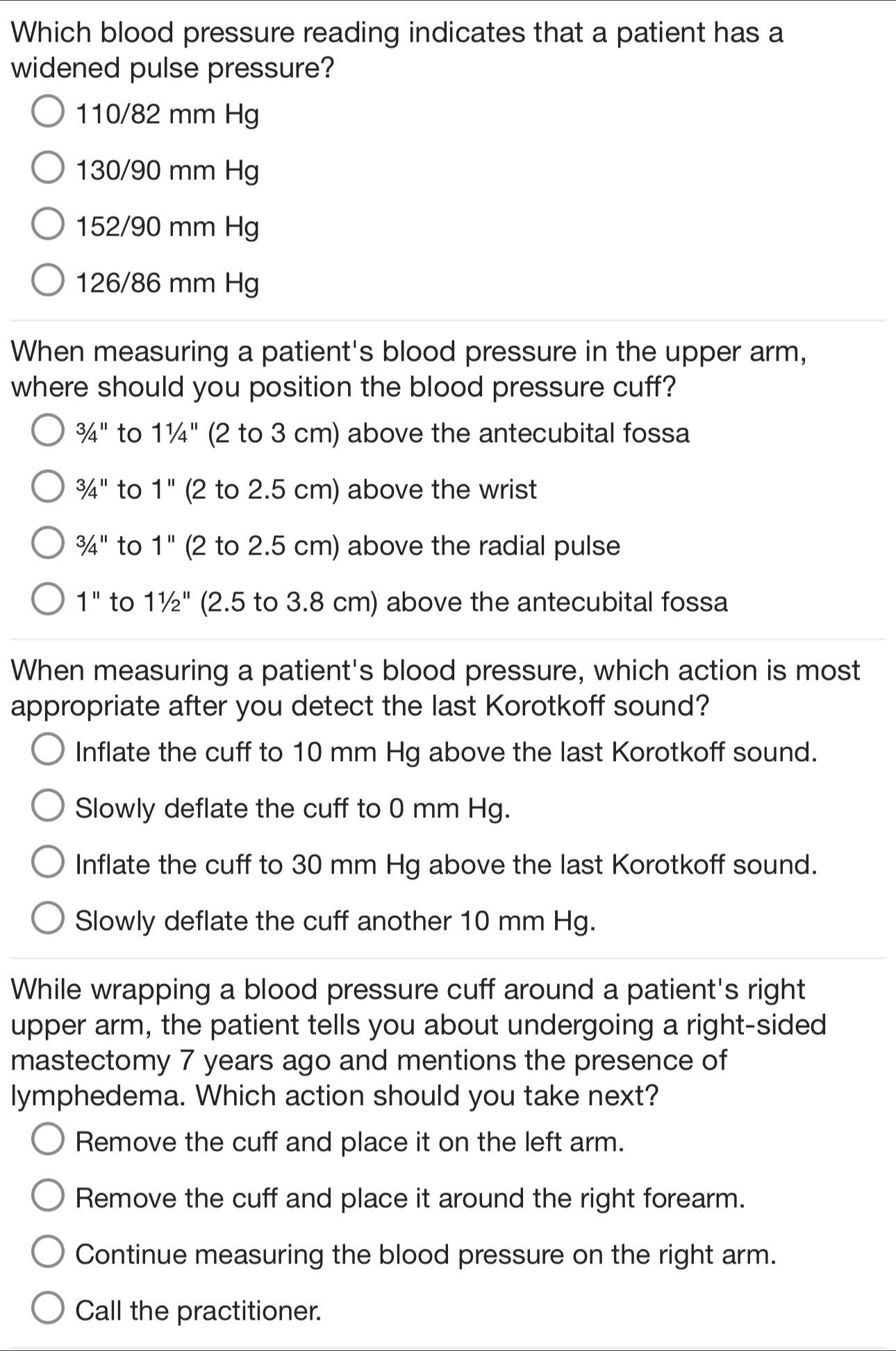Pick the 152/90 mm Hg radio button
The height and width of the screenshot is (1351, 896).
(x=48, y=227)
